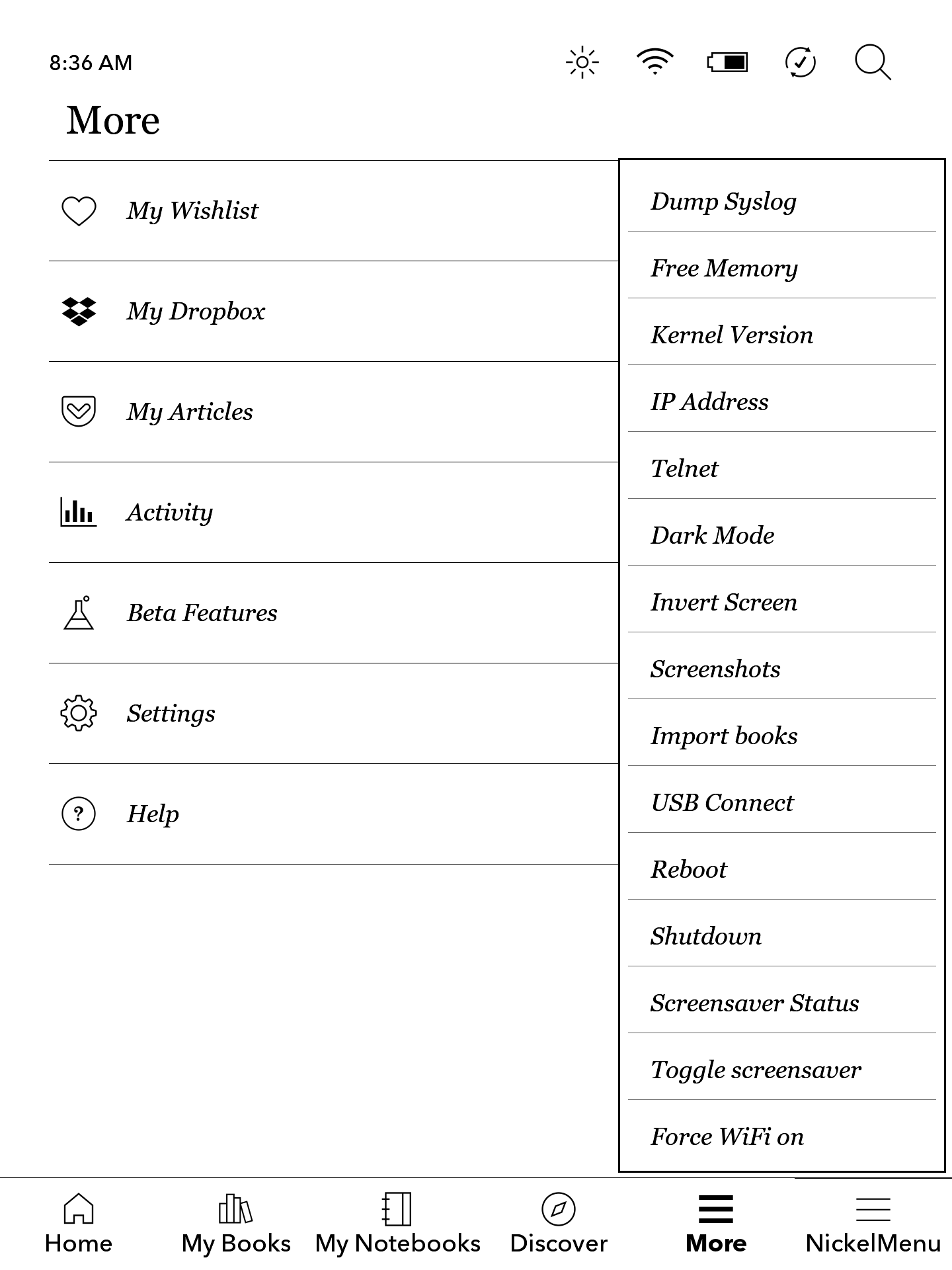Select Reboot from the popup menu

click(x=689, y=869)
